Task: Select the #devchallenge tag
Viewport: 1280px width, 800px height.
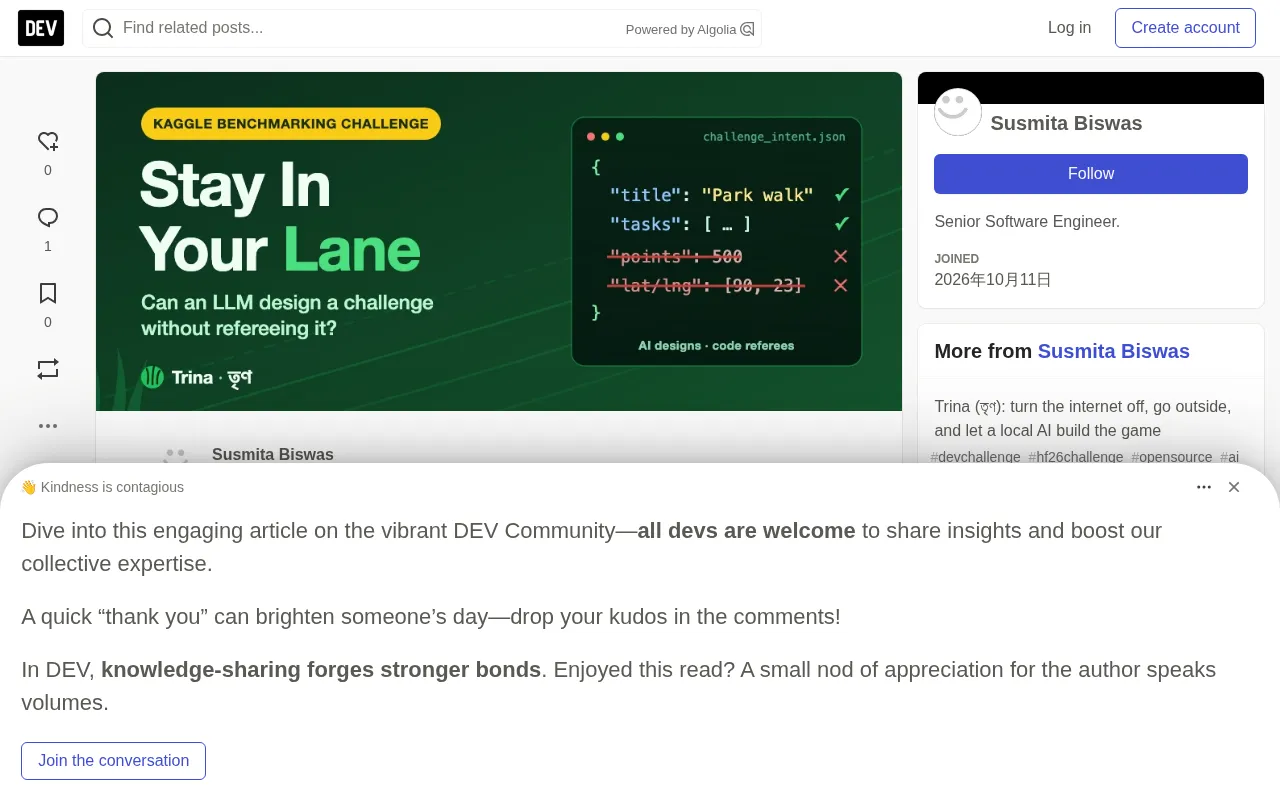Action: (x=975, y=457)
